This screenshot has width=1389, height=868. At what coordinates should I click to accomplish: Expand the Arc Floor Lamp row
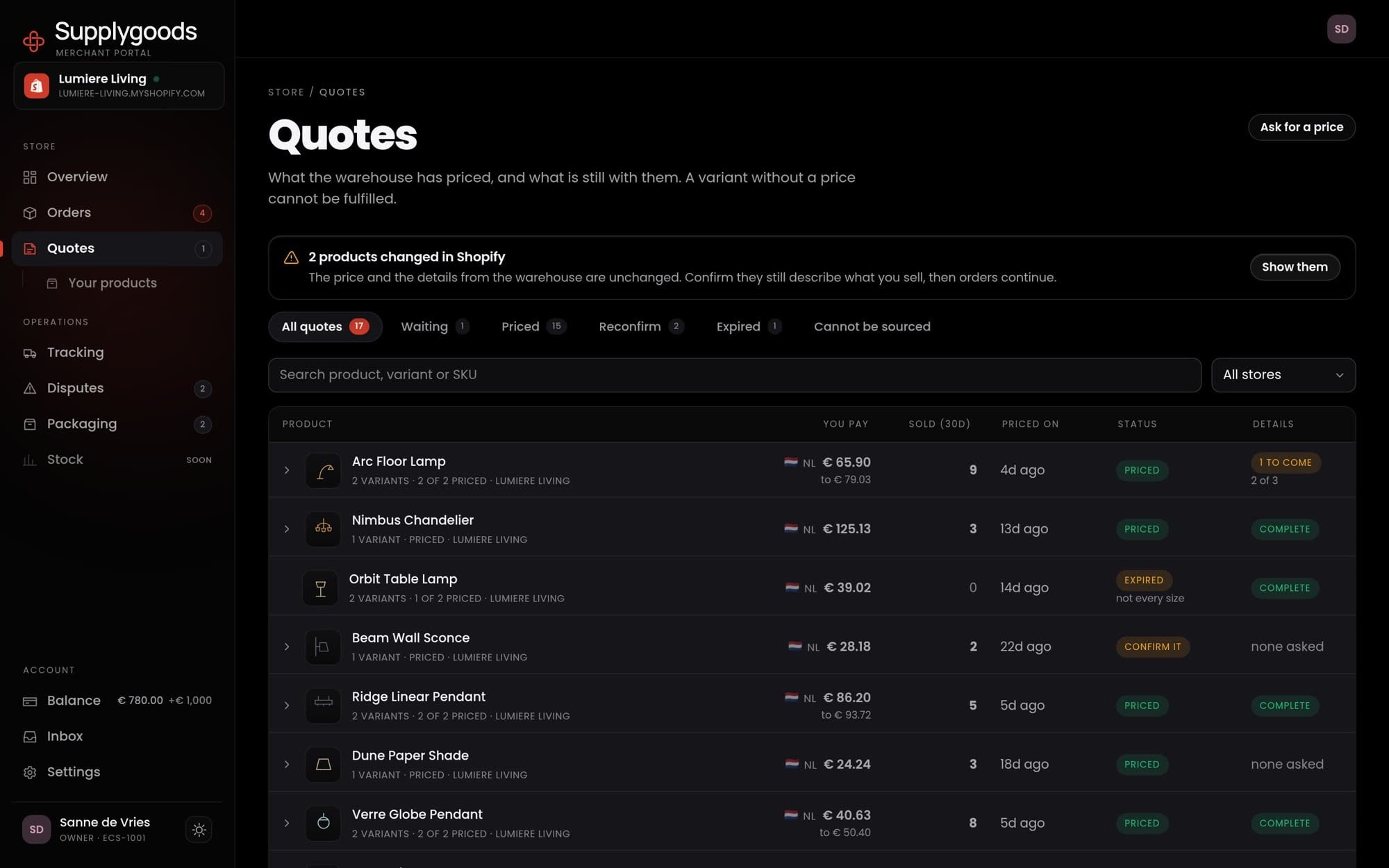pyautogui.click(x=287, y=471)
